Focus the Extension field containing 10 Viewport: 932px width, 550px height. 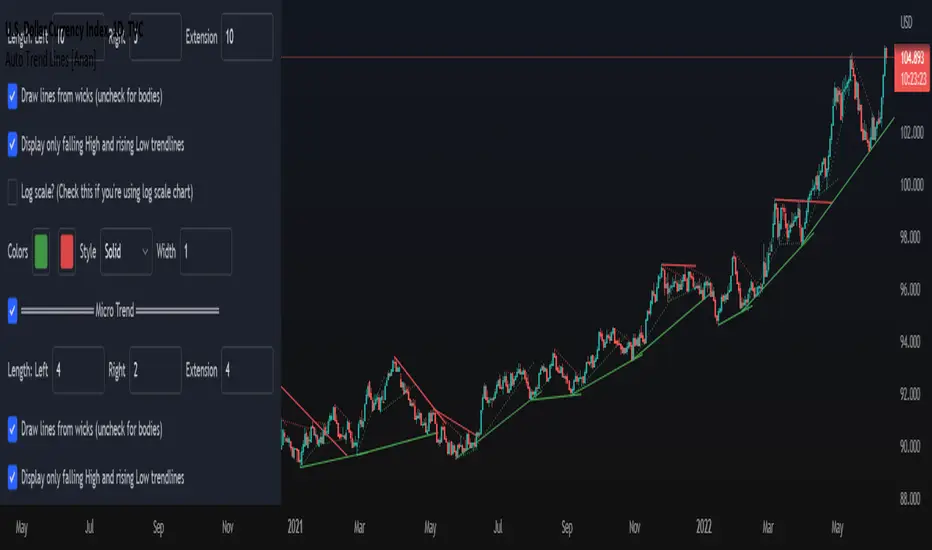pos(246,37)
